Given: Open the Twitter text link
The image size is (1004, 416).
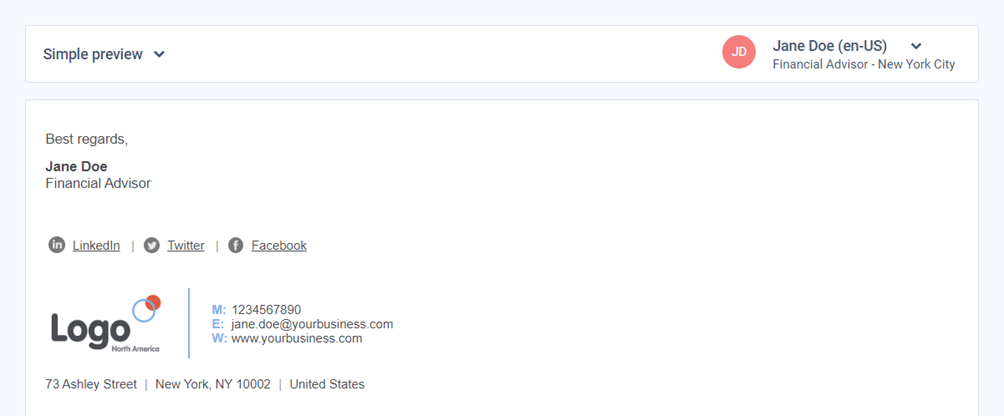Looking at the screenshot, I should (186, 245).
